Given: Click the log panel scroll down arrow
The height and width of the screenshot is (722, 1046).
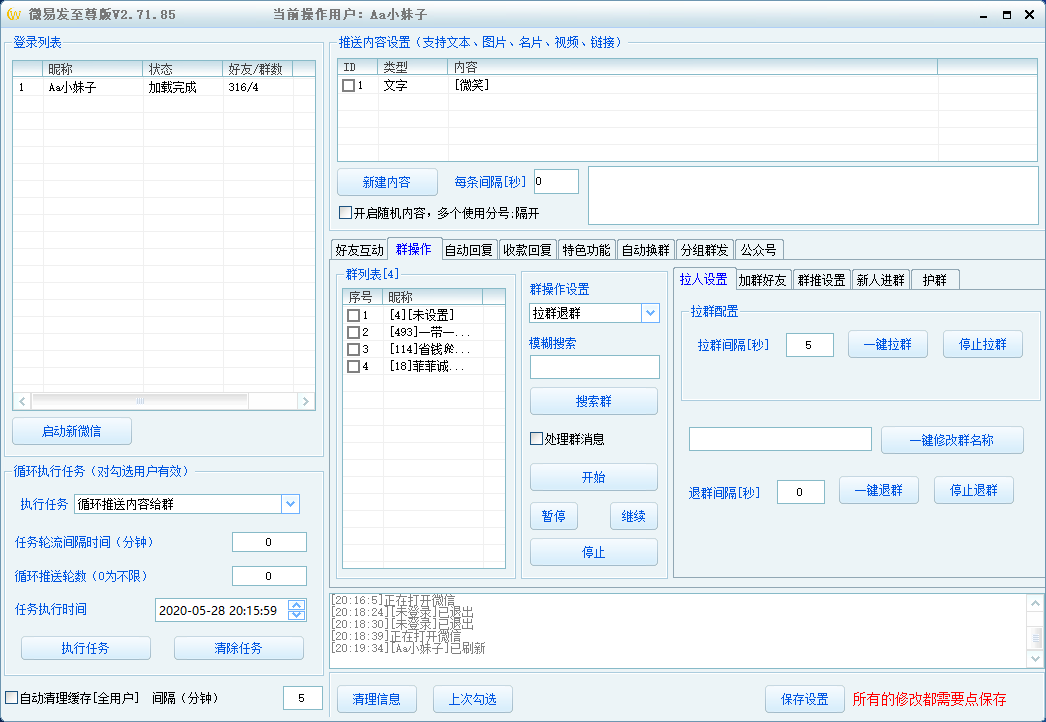Looking at the screenshot, I should coord(1037,659).
